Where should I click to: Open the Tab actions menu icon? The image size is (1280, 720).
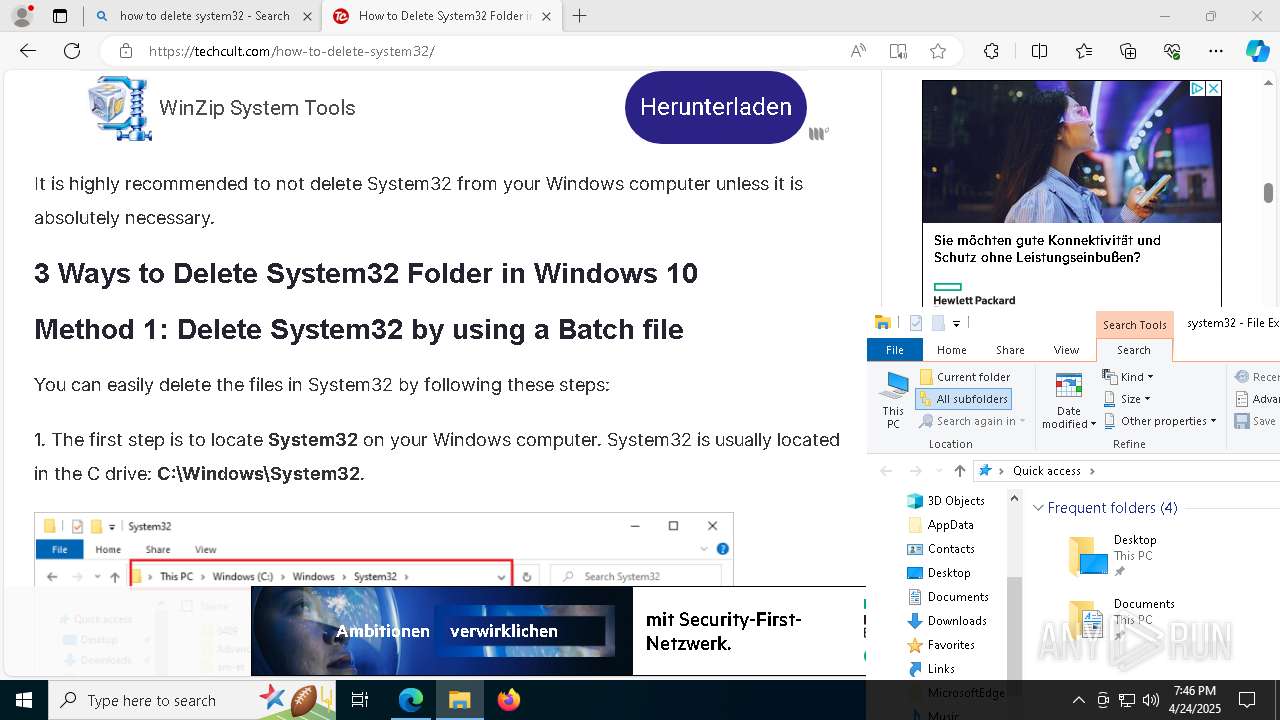(x=60, y=16)
